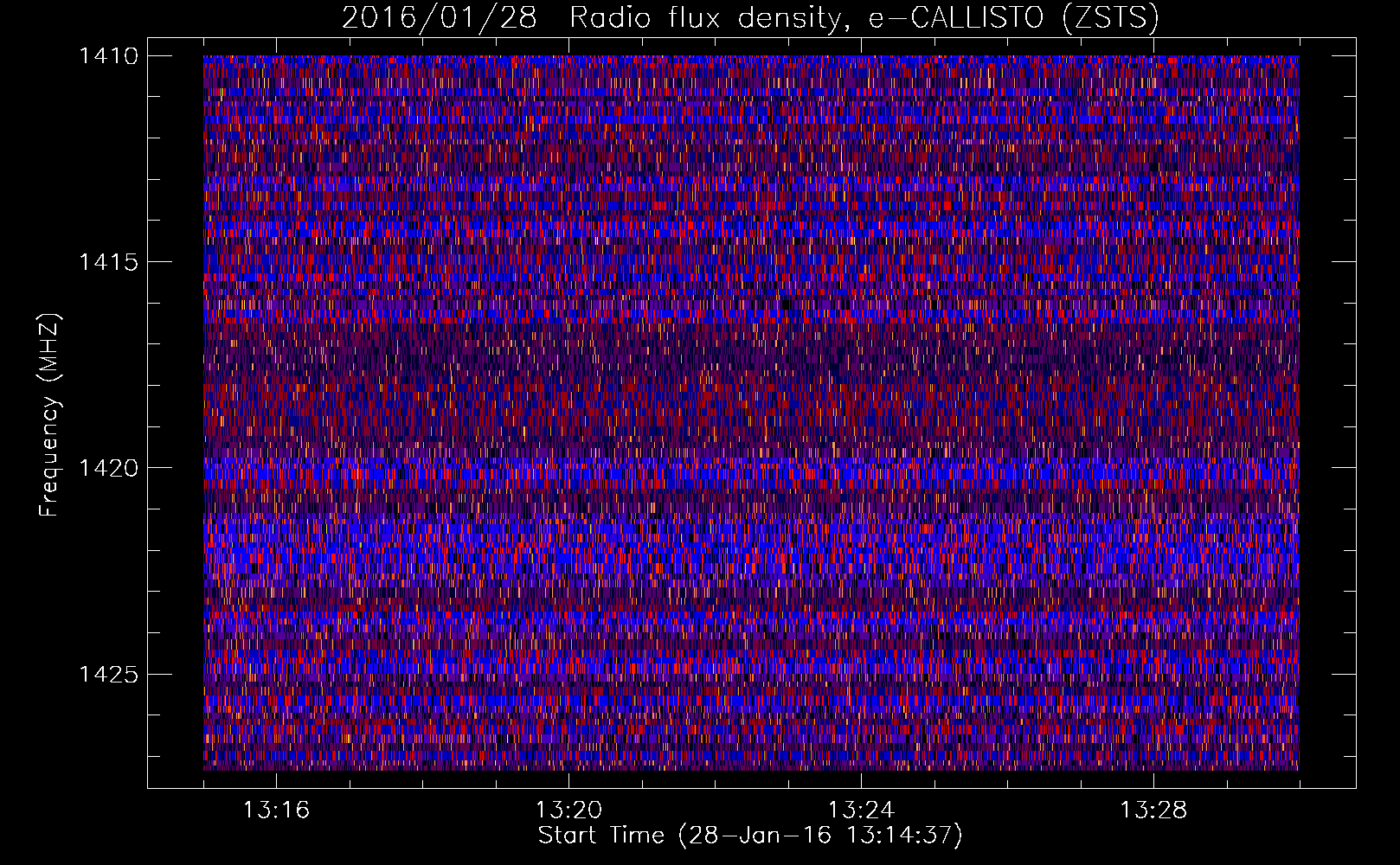Click the 13:24 time tick label
This screenshot has width=1400, height=865.
click(x=861, y=811)
